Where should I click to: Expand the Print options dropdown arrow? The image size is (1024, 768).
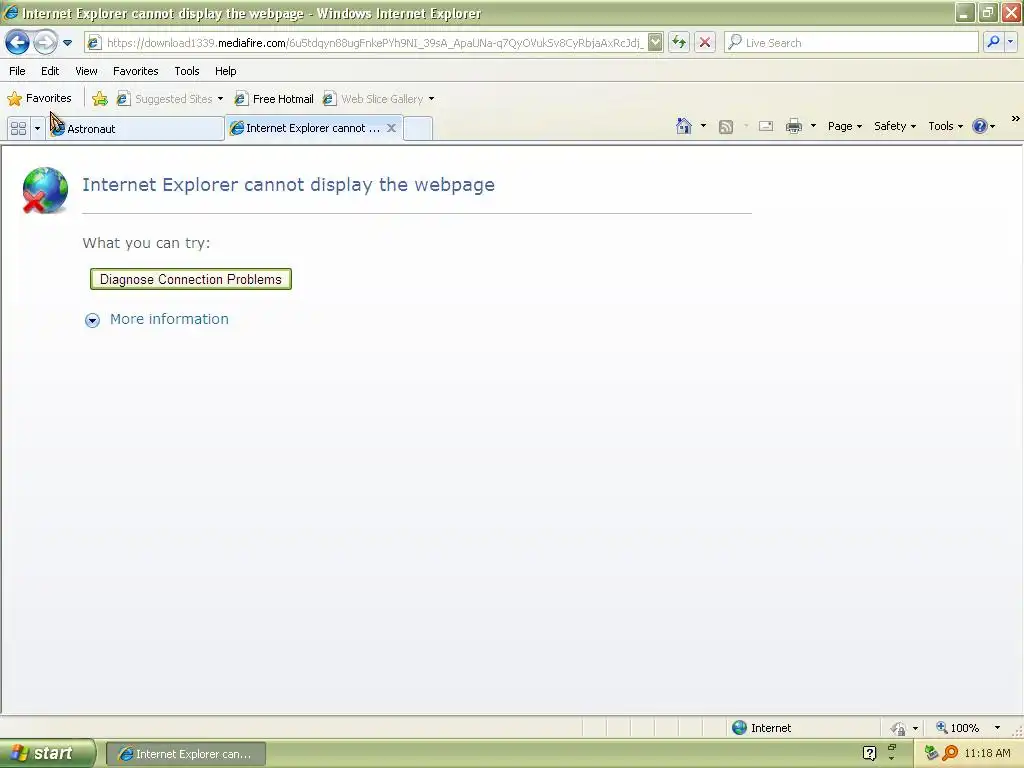click(813, 126)
